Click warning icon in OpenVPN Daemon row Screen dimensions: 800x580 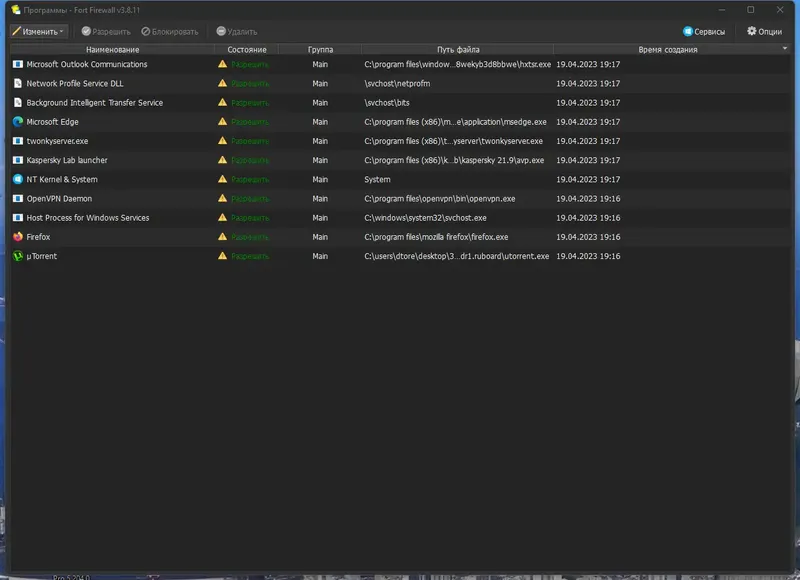pos(222,198)
